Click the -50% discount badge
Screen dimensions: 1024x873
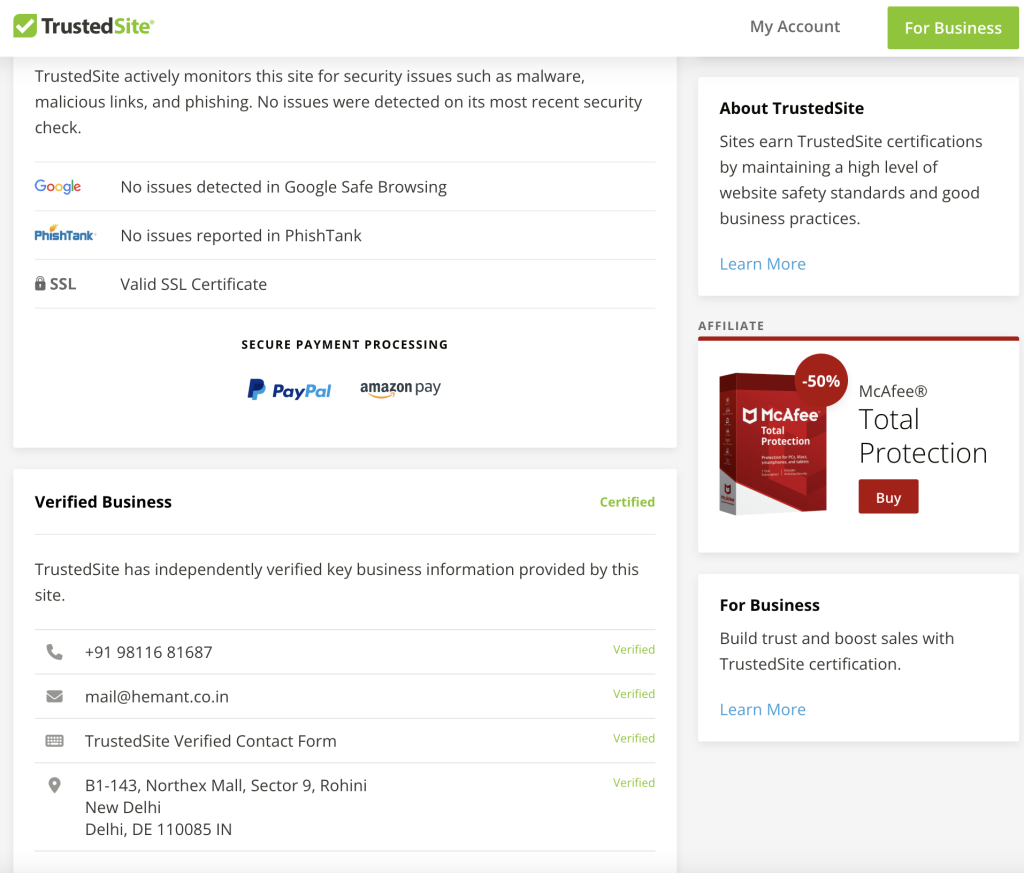click(x=821, y=381)
